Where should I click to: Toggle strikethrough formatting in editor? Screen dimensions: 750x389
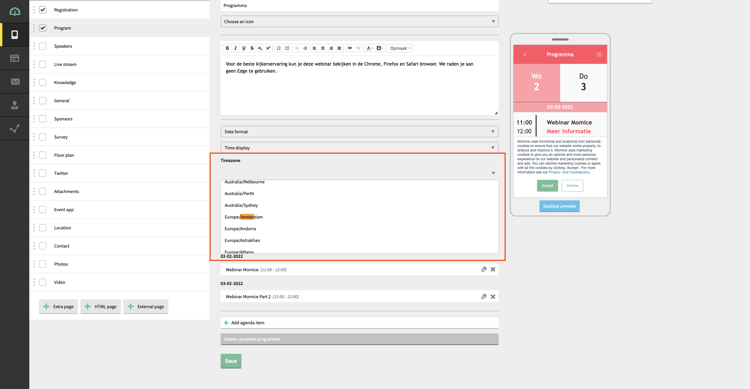[252, 48]
